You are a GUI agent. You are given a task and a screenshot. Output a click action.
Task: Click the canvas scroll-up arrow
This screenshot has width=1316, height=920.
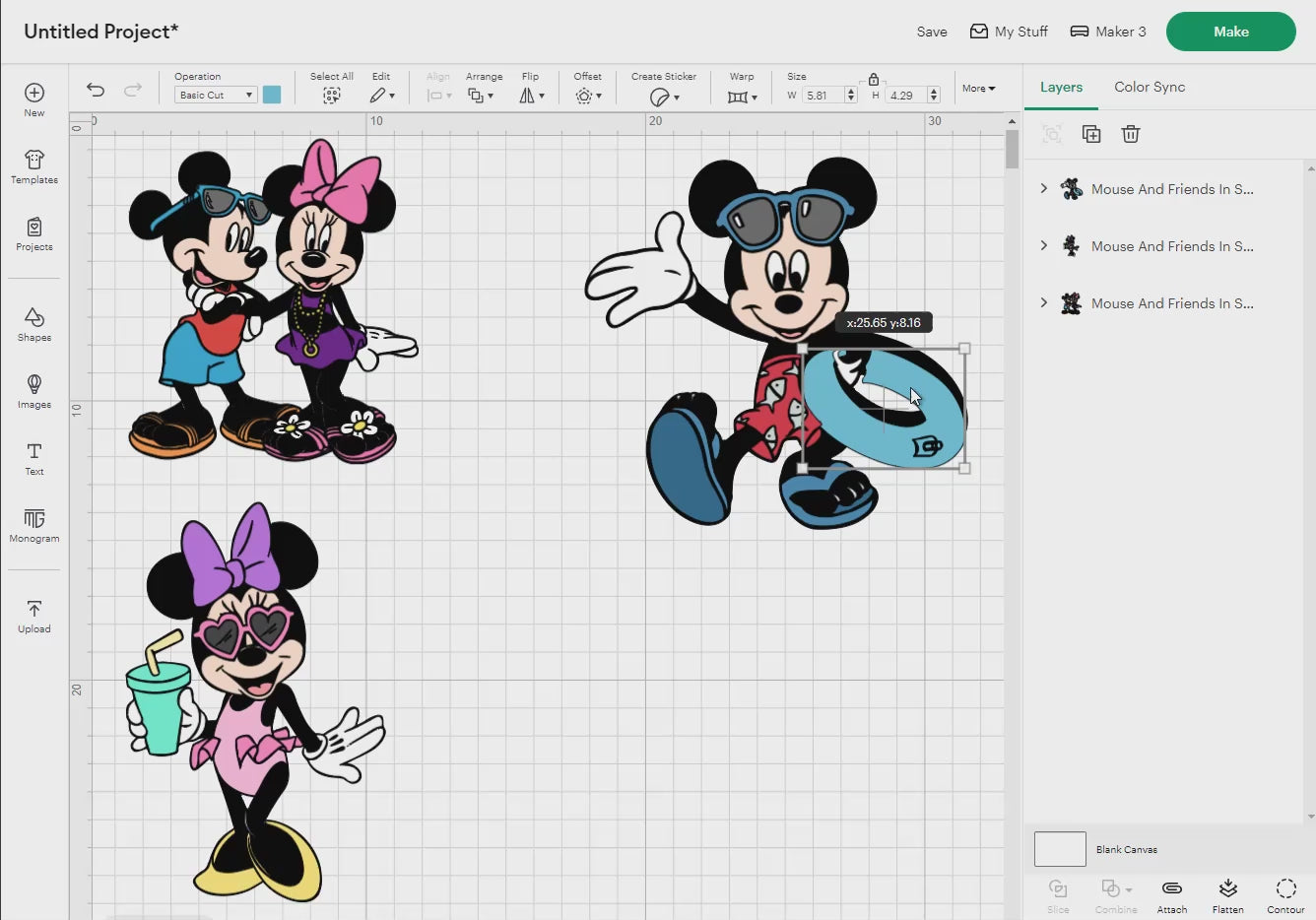click(x=1012, y=121)
